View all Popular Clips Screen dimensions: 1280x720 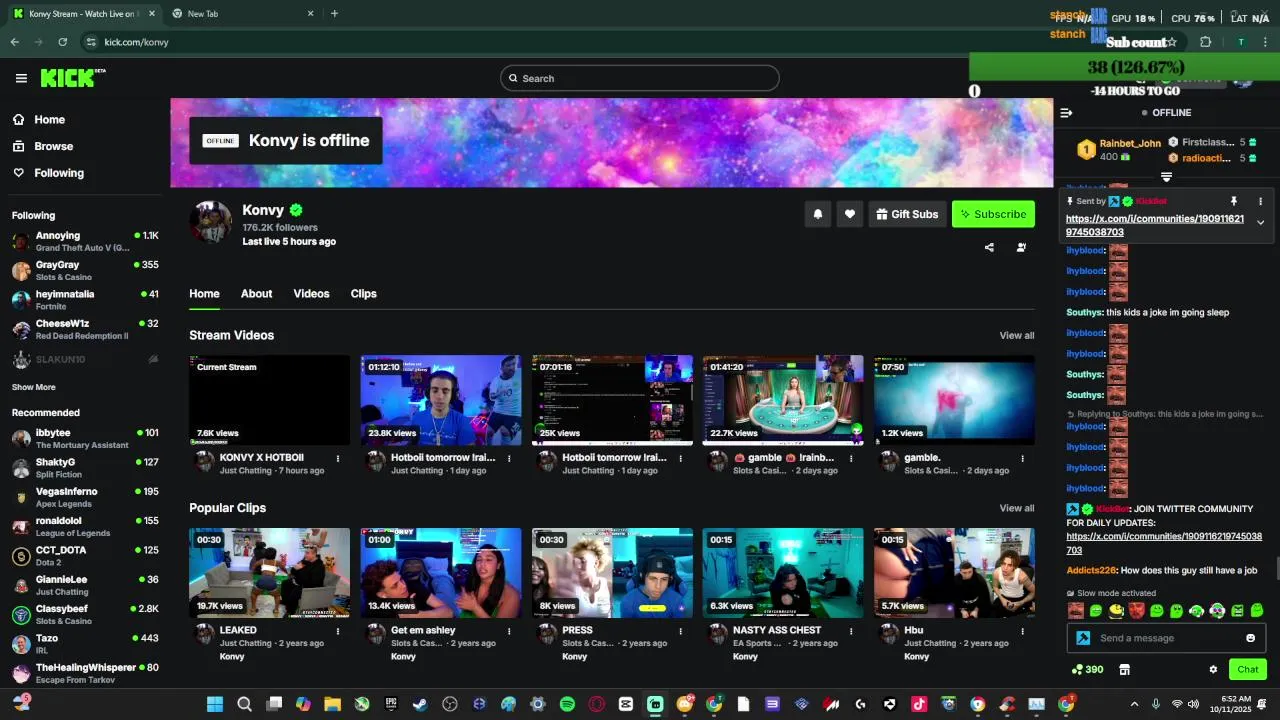pos(1017,508)
